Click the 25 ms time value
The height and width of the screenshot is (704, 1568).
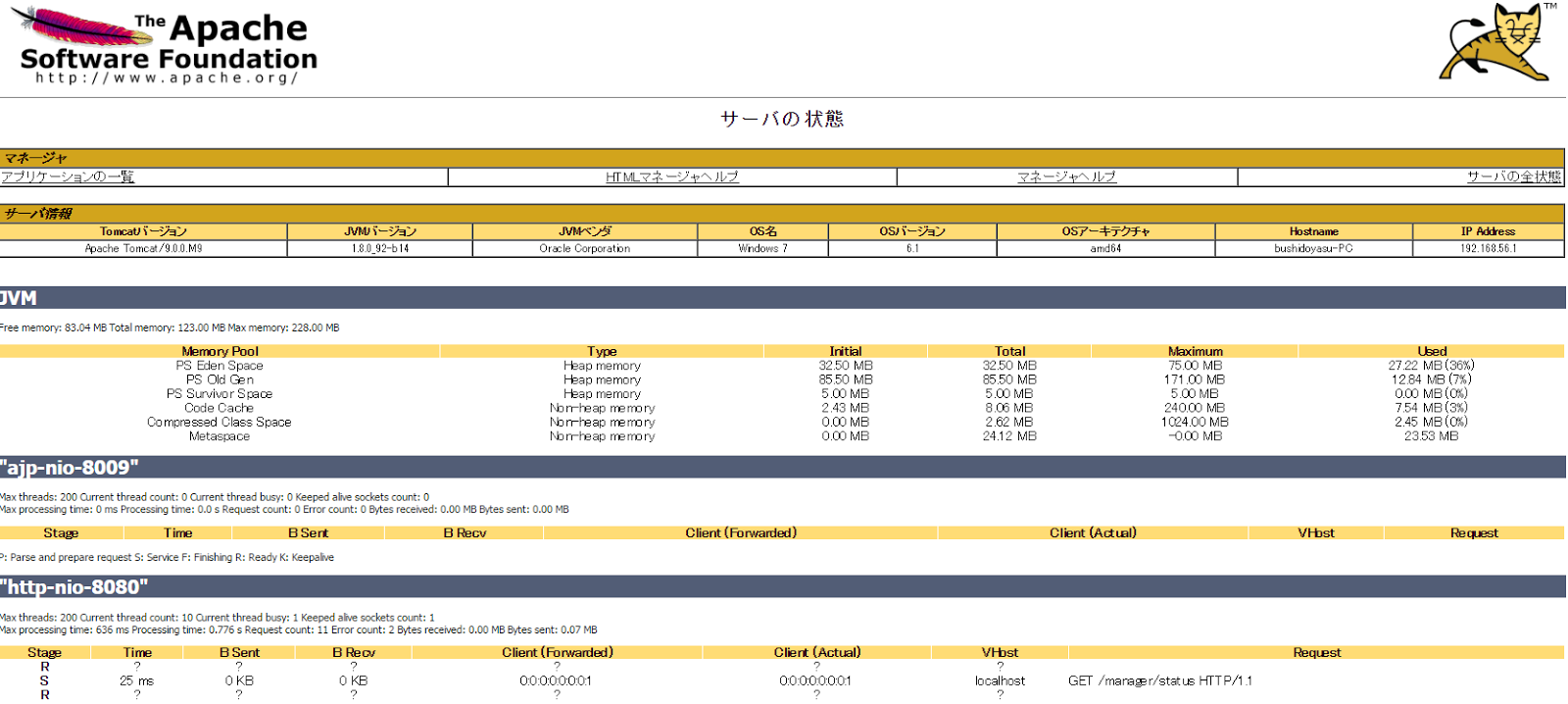pyautogui.click(x=137, y=680)
